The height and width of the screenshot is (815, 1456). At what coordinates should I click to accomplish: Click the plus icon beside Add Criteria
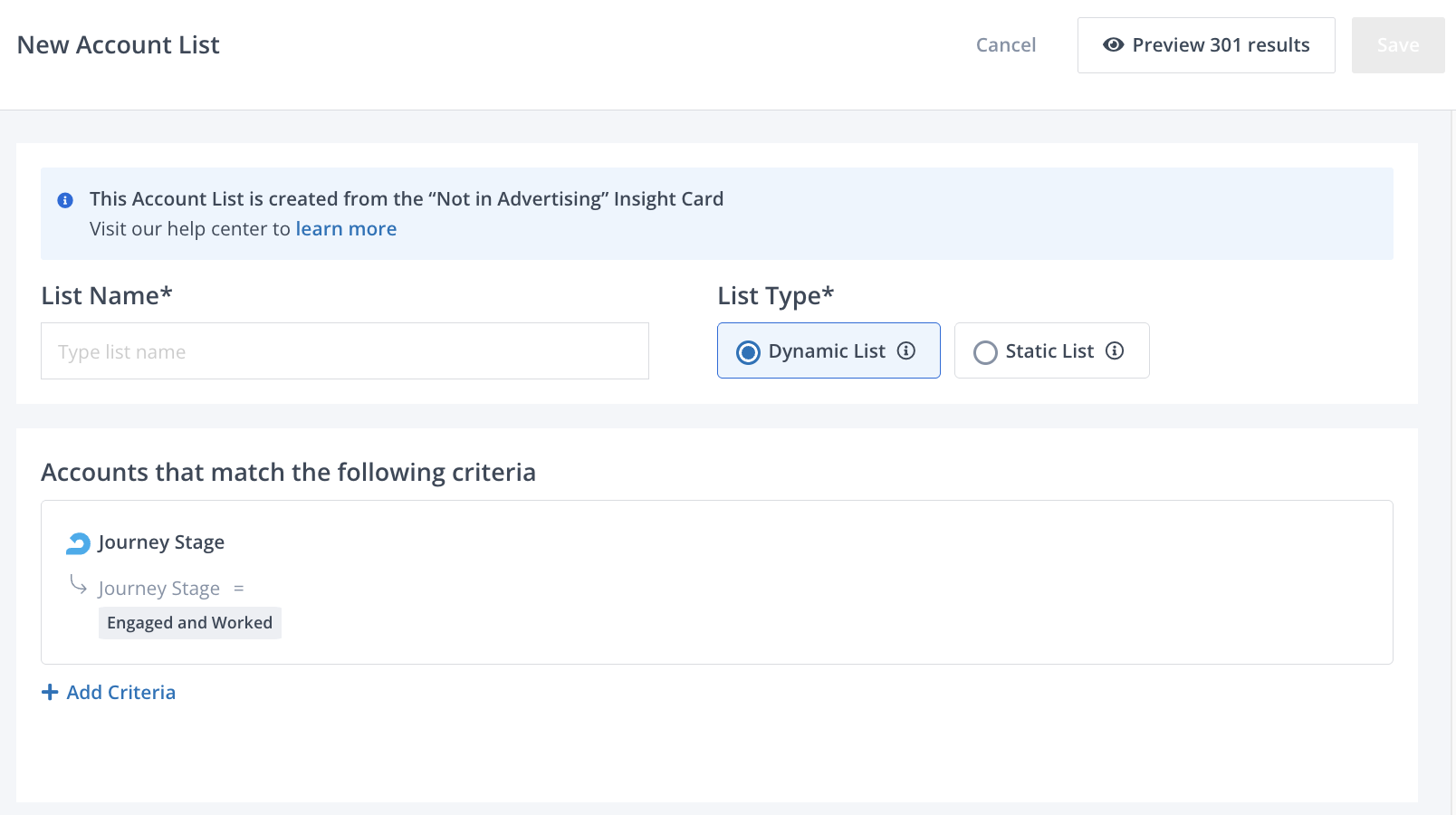50,693
